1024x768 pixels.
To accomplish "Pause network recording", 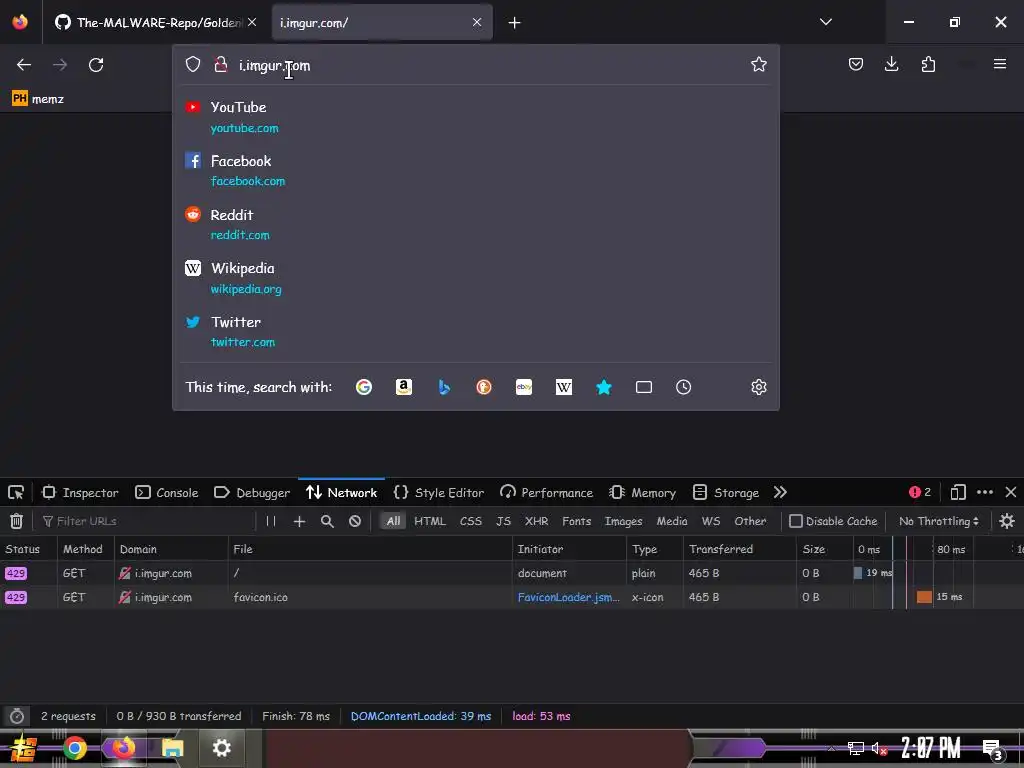I will [x=271, y=521].
